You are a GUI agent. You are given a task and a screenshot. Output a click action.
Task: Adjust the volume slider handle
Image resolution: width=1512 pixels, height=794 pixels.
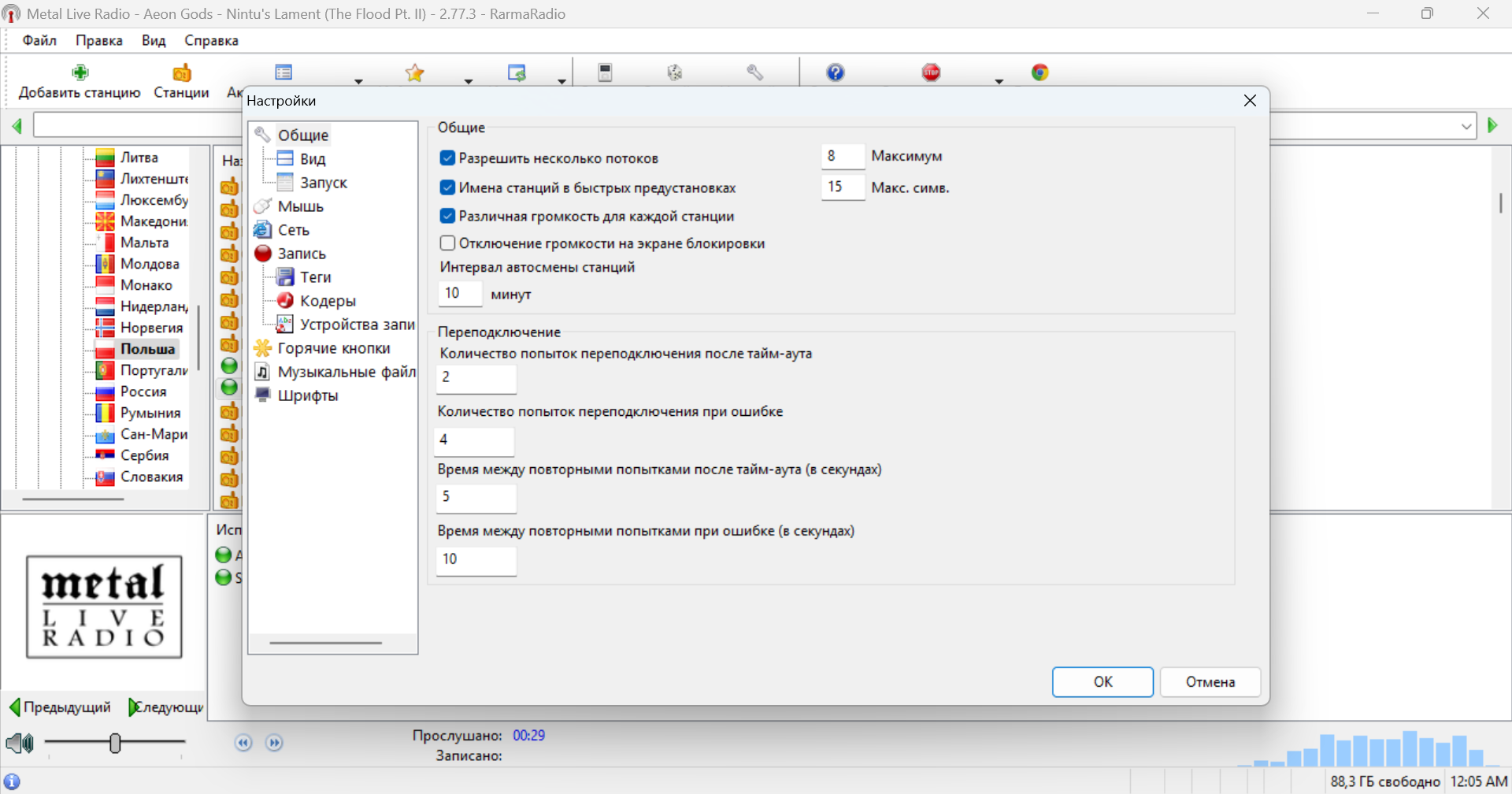pos(115,743)
